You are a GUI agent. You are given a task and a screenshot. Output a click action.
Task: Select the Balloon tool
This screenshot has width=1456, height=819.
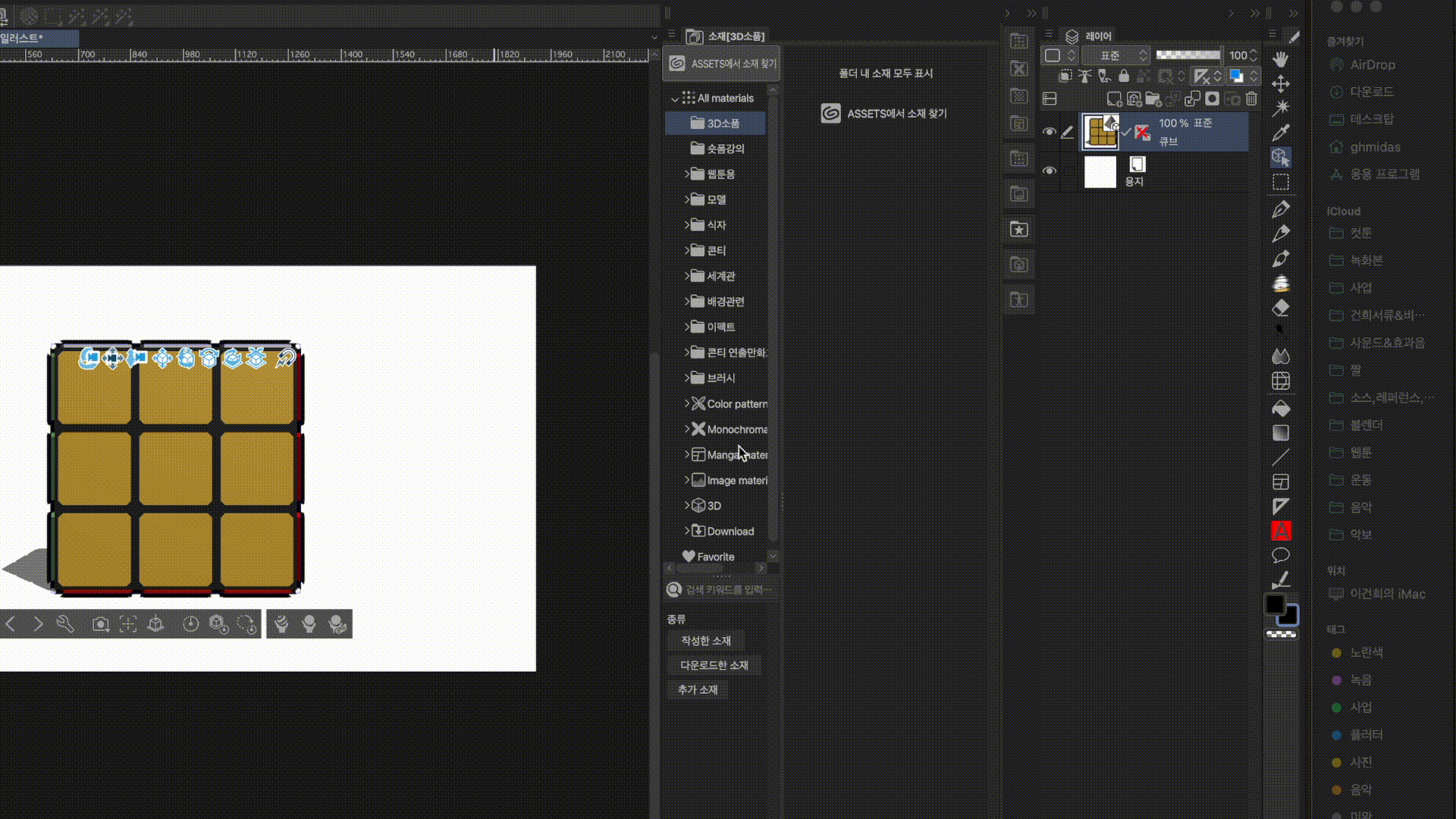click(x=1281, y=555)
